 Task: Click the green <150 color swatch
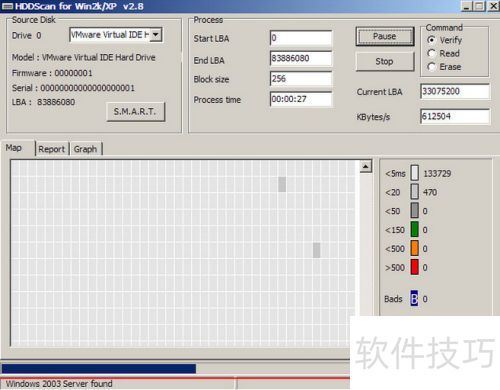(x=414, y=229)
